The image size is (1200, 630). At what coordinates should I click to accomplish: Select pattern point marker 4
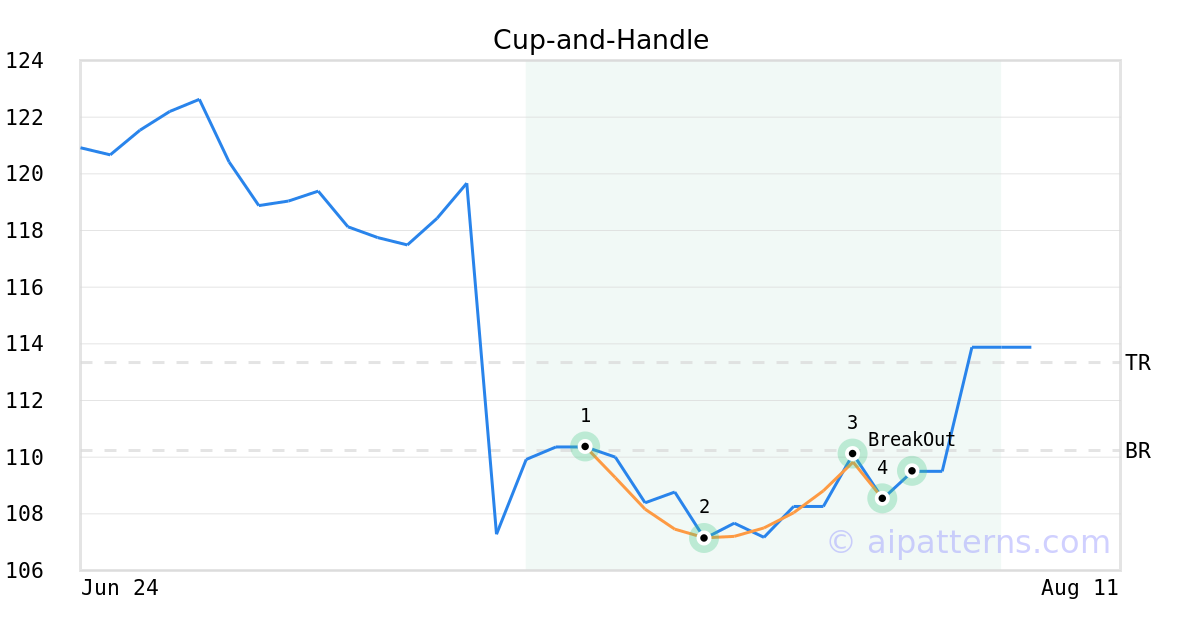pyautogui.click(x=882, y=498)
